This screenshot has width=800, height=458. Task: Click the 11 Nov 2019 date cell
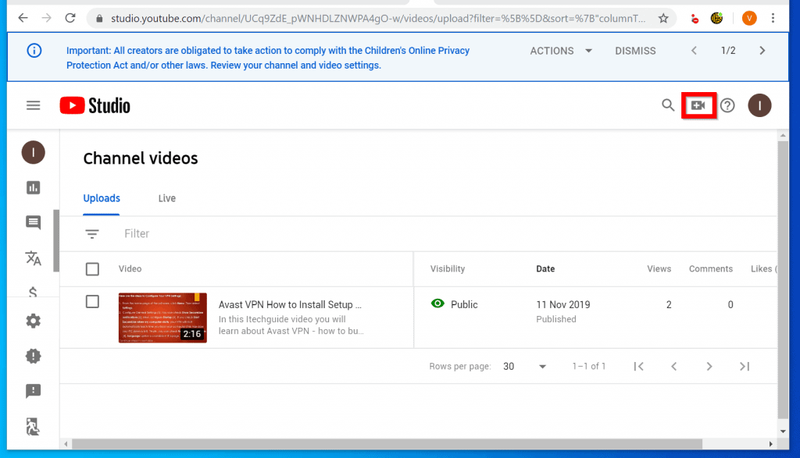tap(563, 304)
